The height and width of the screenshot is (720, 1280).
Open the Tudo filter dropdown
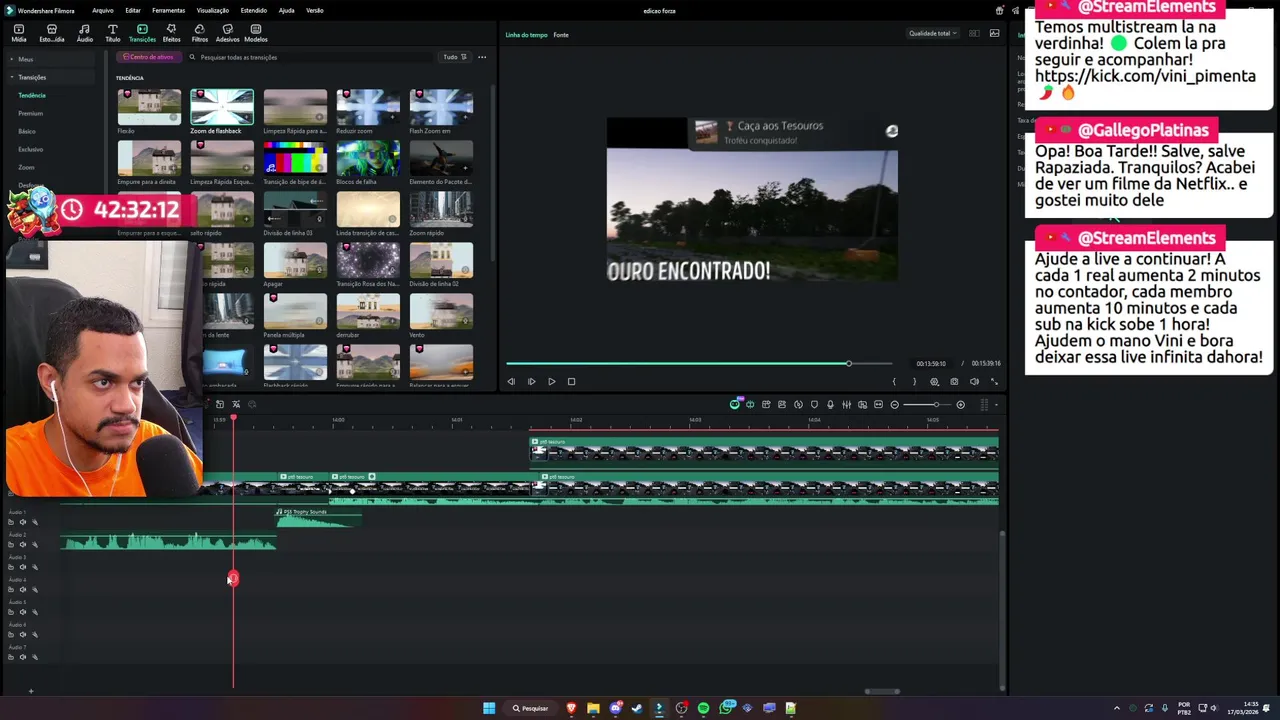coord(455,57)
